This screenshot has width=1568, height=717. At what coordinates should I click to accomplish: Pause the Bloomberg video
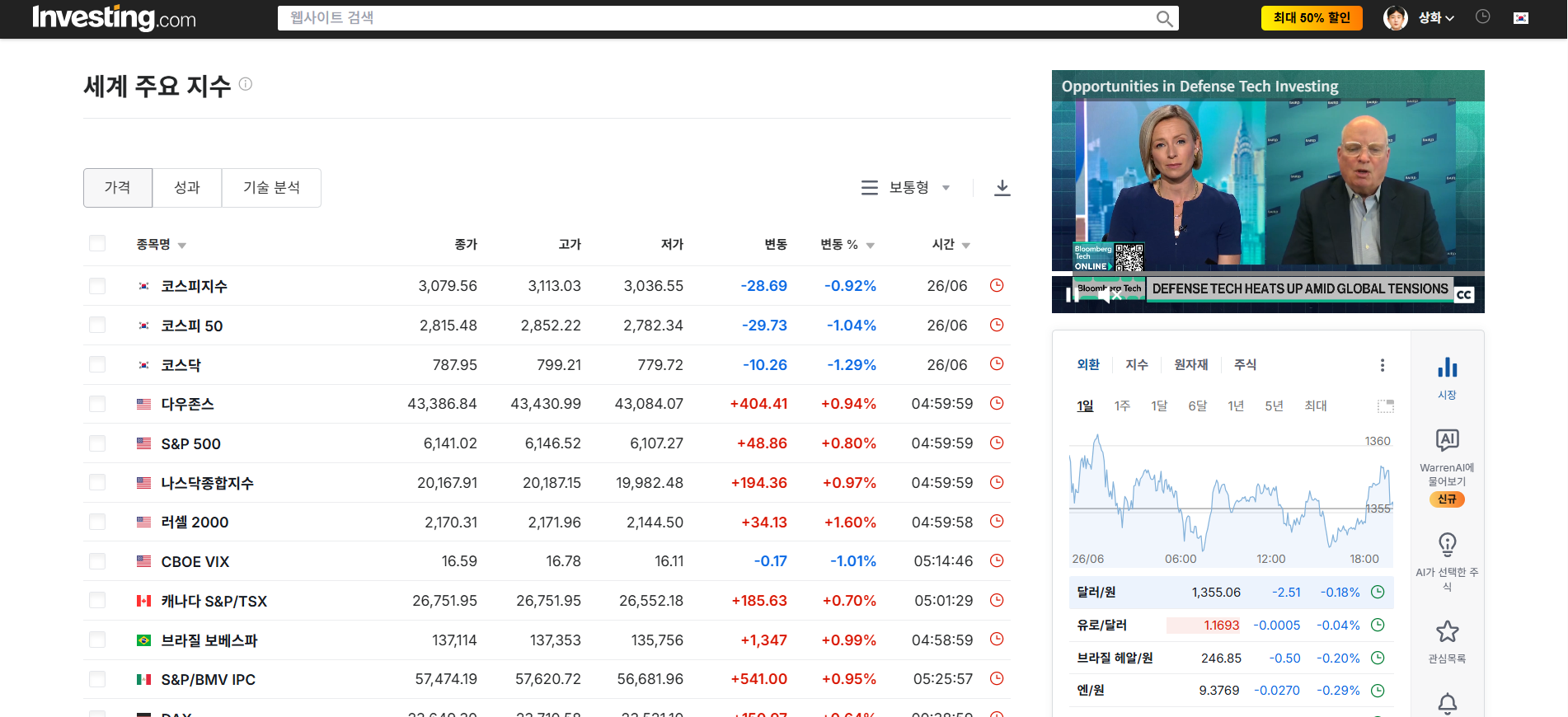tap(1071, 295)
